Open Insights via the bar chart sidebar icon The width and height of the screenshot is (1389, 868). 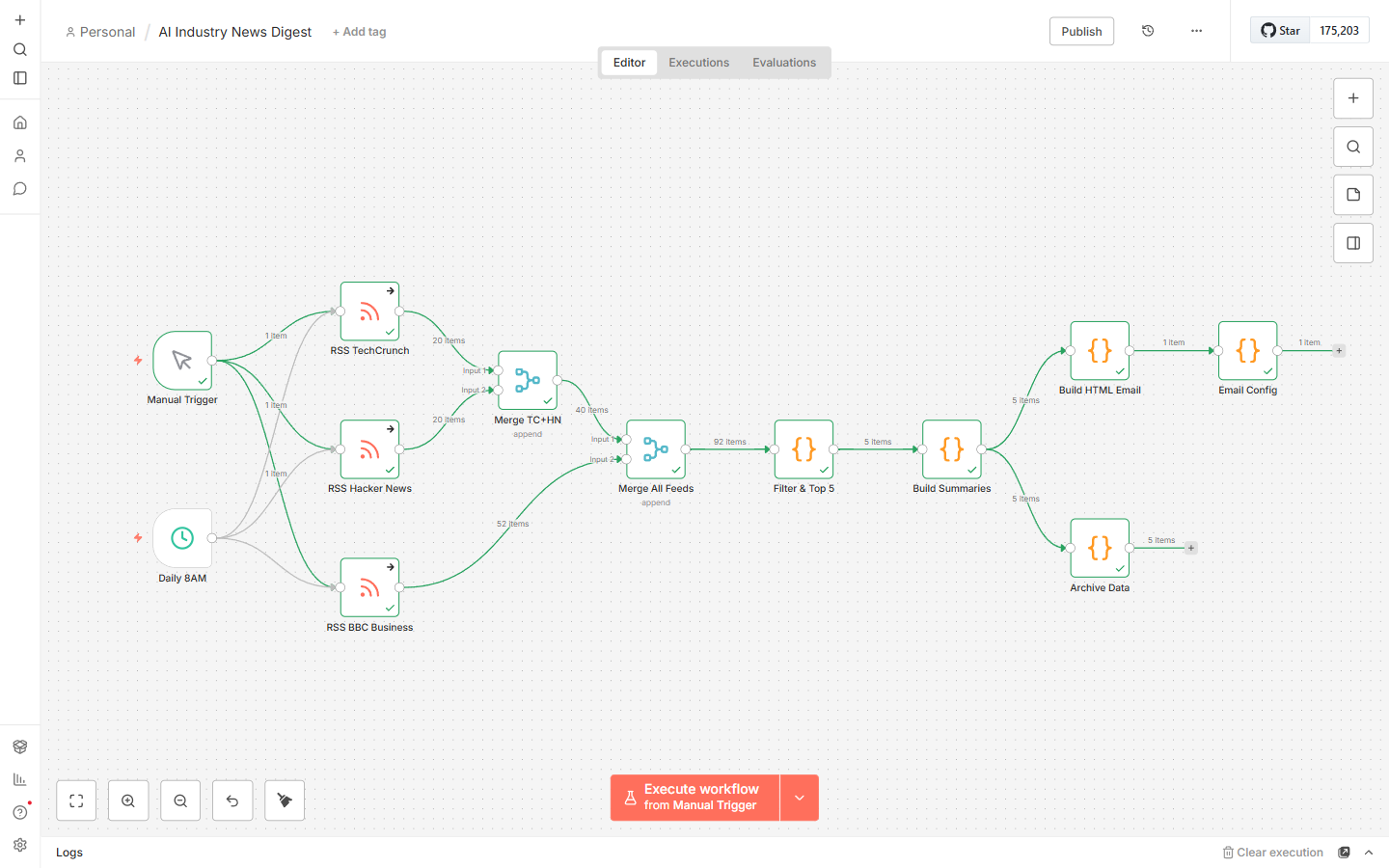[19, 778]
